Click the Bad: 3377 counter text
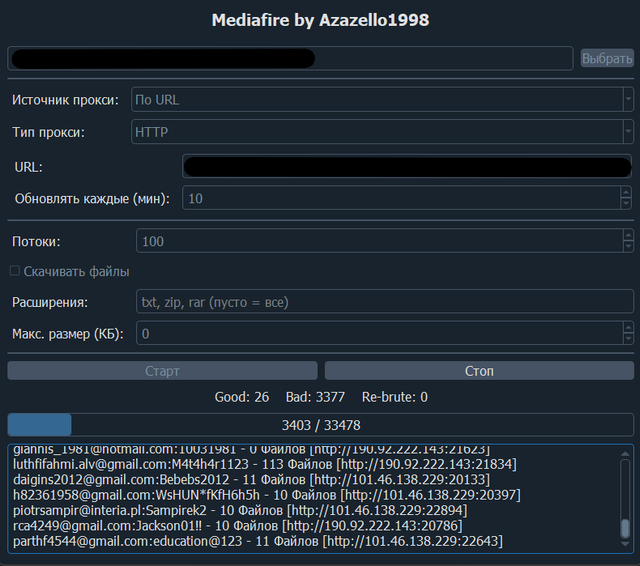 [315, 397]
